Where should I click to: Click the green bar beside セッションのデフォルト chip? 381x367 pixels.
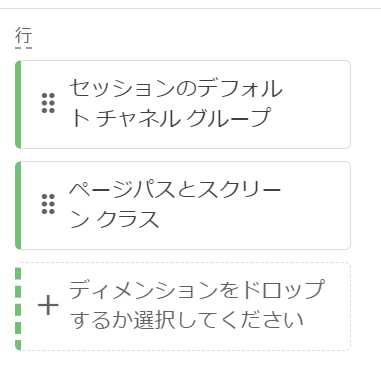click(18, 104)
